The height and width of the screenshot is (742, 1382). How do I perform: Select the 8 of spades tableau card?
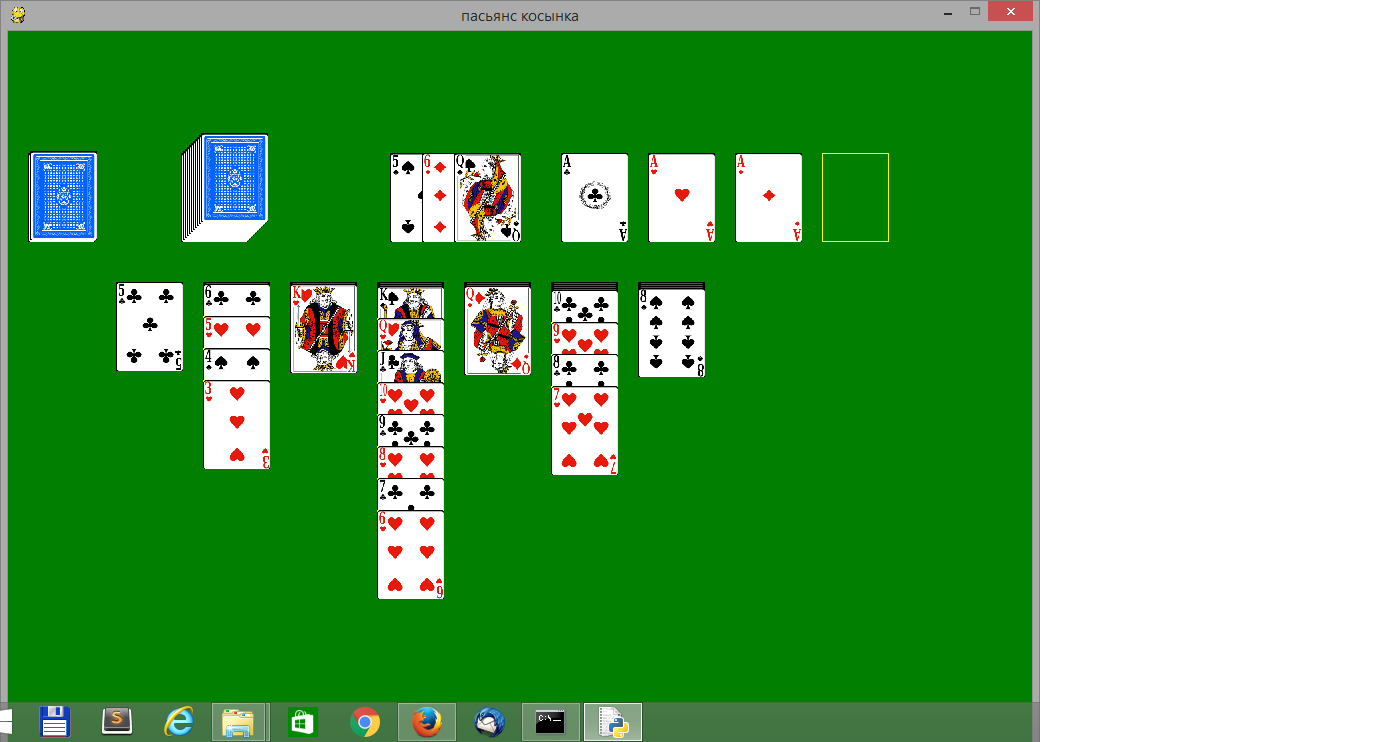click(x=671, y=333)
